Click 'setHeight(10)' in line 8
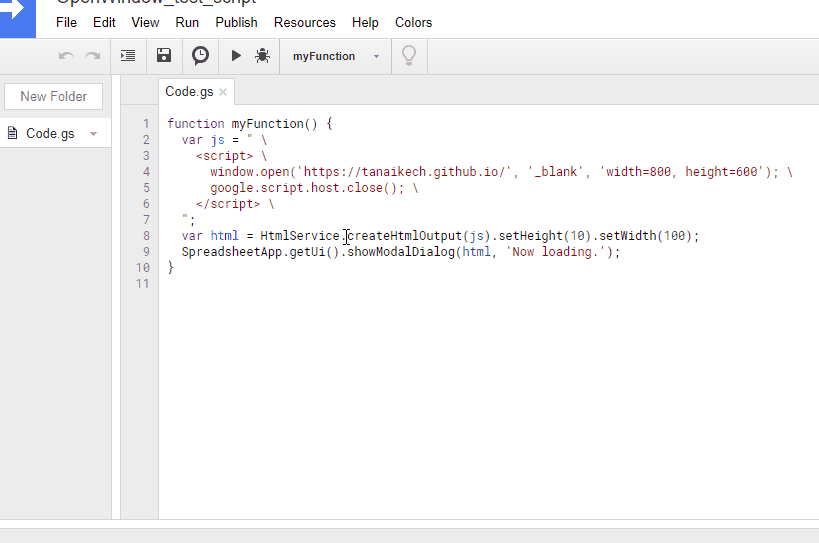Viewport: 819px width, 543px height. [x=545, y=236]
